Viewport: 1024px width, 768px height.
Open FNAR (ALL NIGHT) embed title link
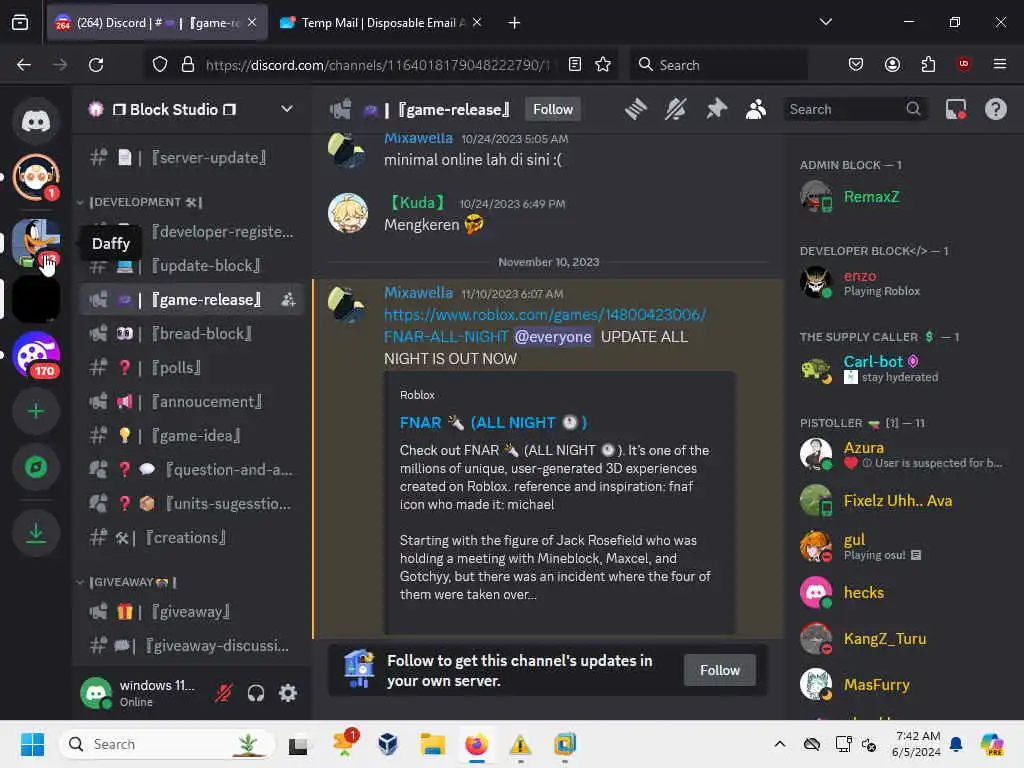(x=493, y=423)
